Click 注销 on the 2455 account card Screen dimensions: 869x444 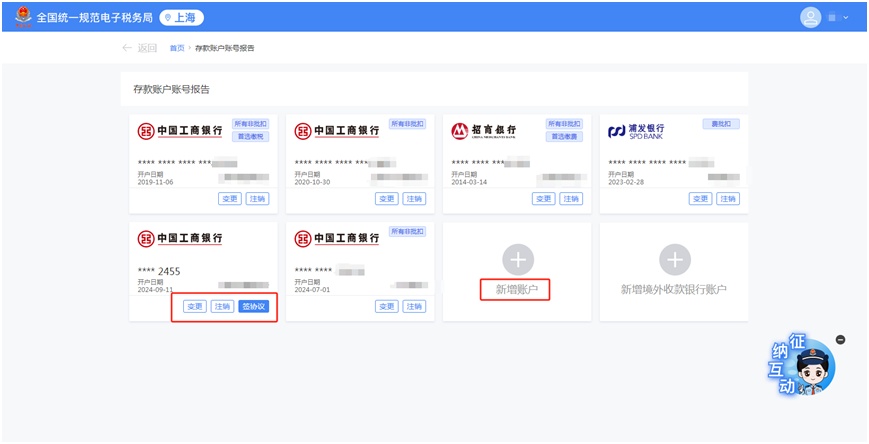tap(222, 307)
